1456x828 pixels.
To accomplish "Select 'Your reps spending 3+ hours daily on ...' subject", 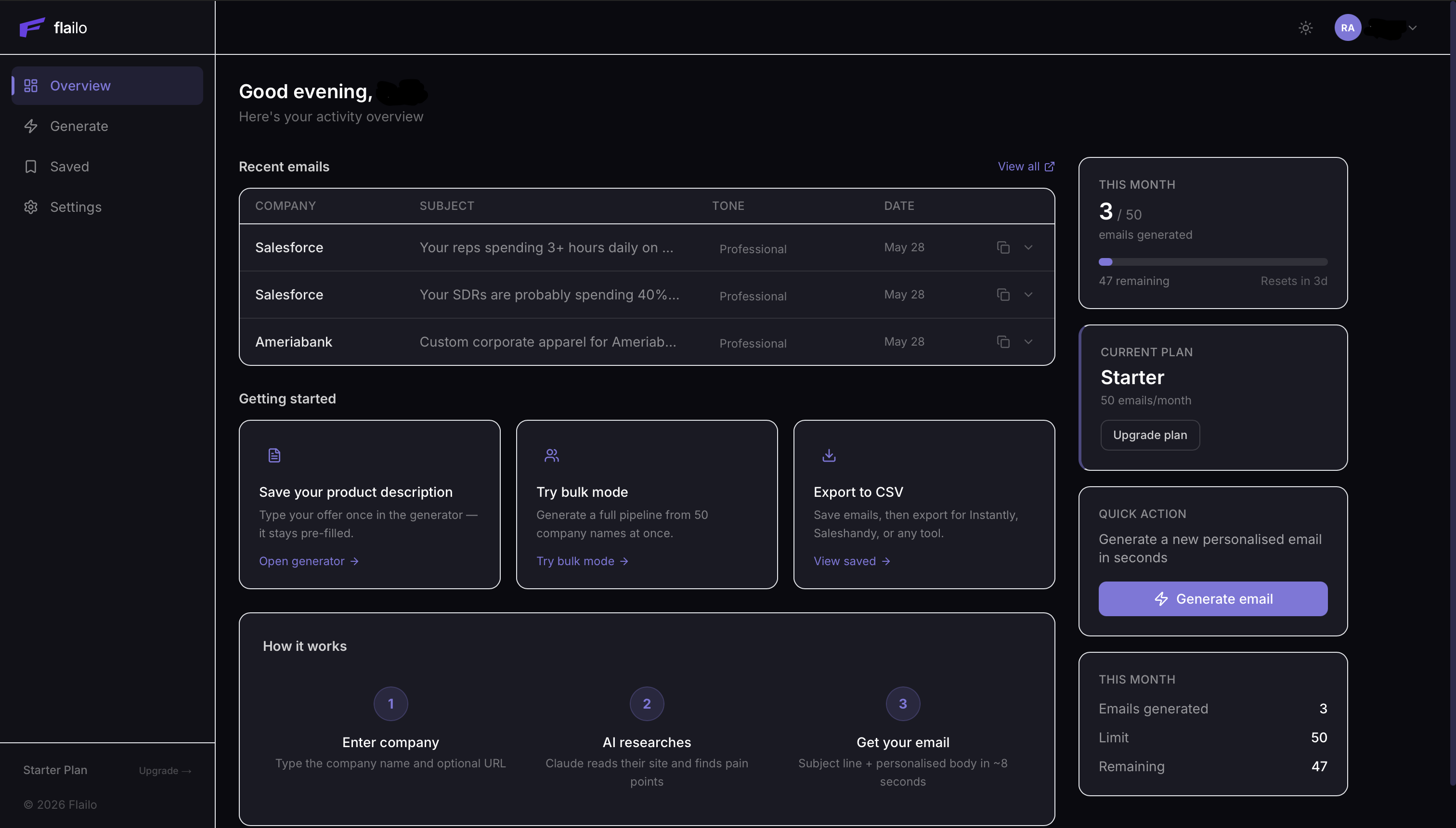I will [546, 247].
